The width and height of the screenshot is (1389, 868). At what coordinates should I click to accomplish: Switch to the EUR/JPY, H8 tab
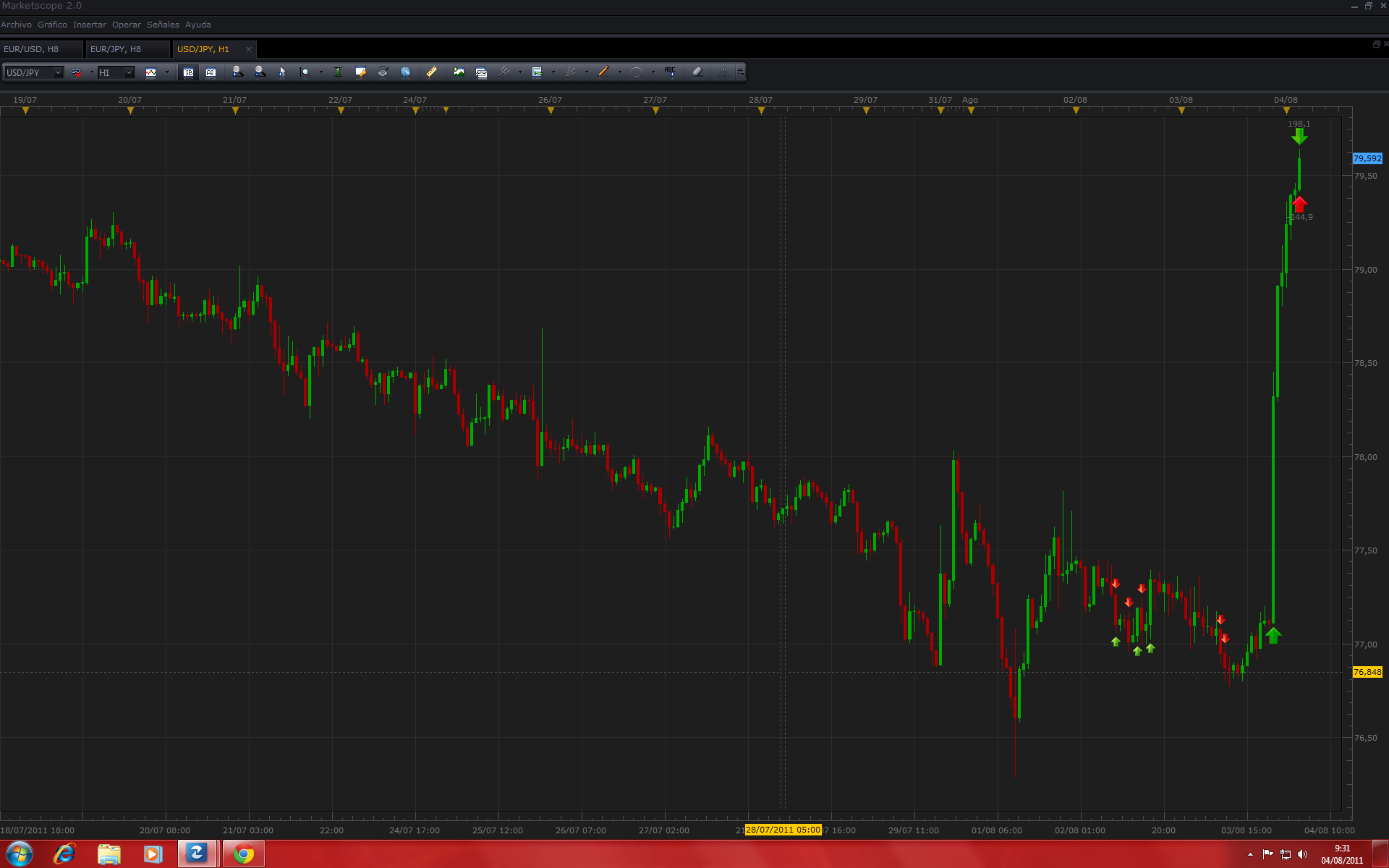(116, 49)
